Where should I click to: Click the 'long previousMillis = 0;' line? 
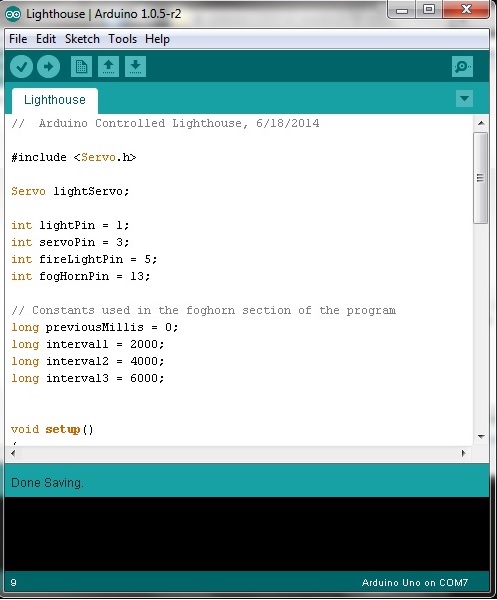(x=95, y=328)
